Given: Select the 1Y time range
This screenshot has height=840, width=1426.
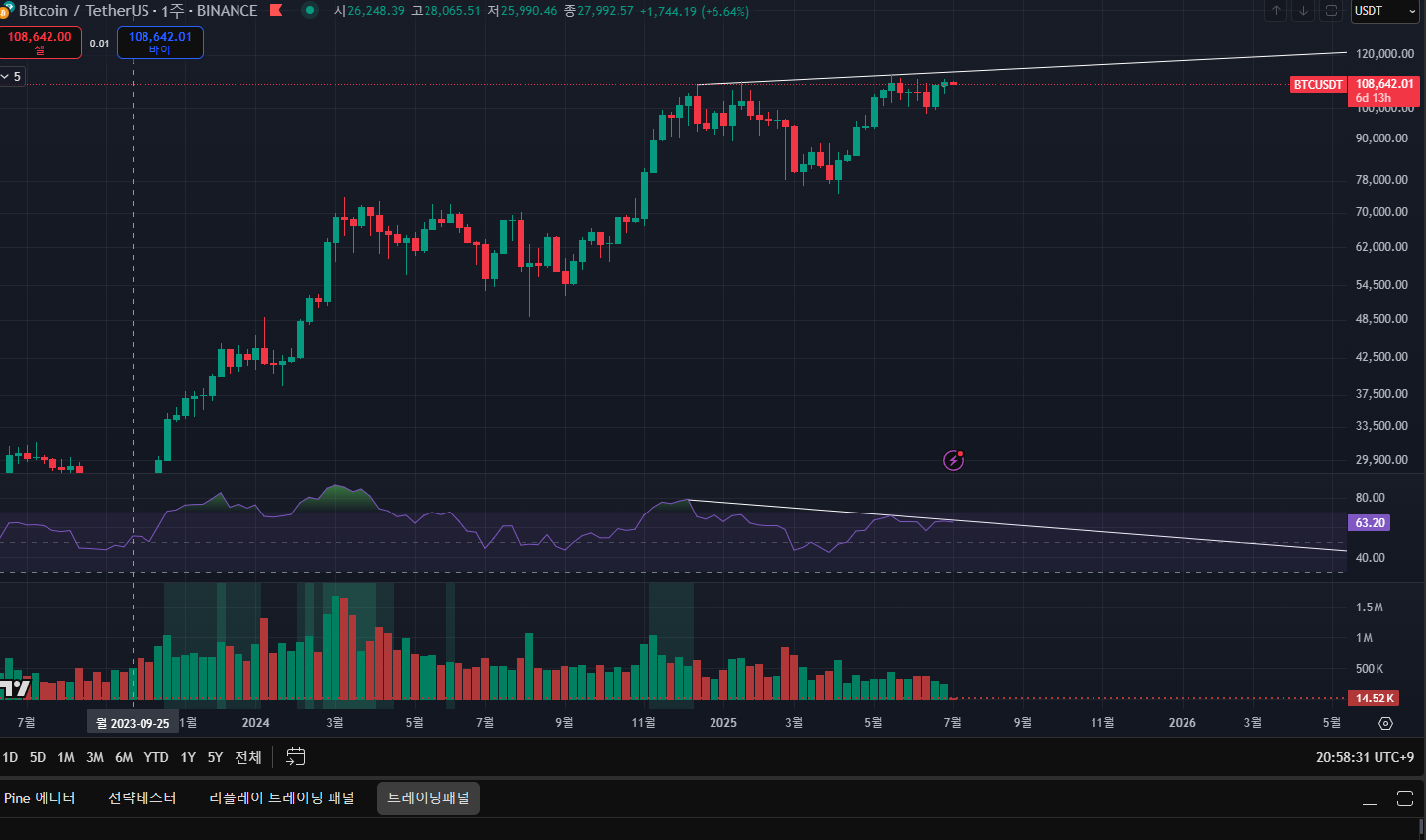Looking at the screenshot, I should tap(188, 757).
